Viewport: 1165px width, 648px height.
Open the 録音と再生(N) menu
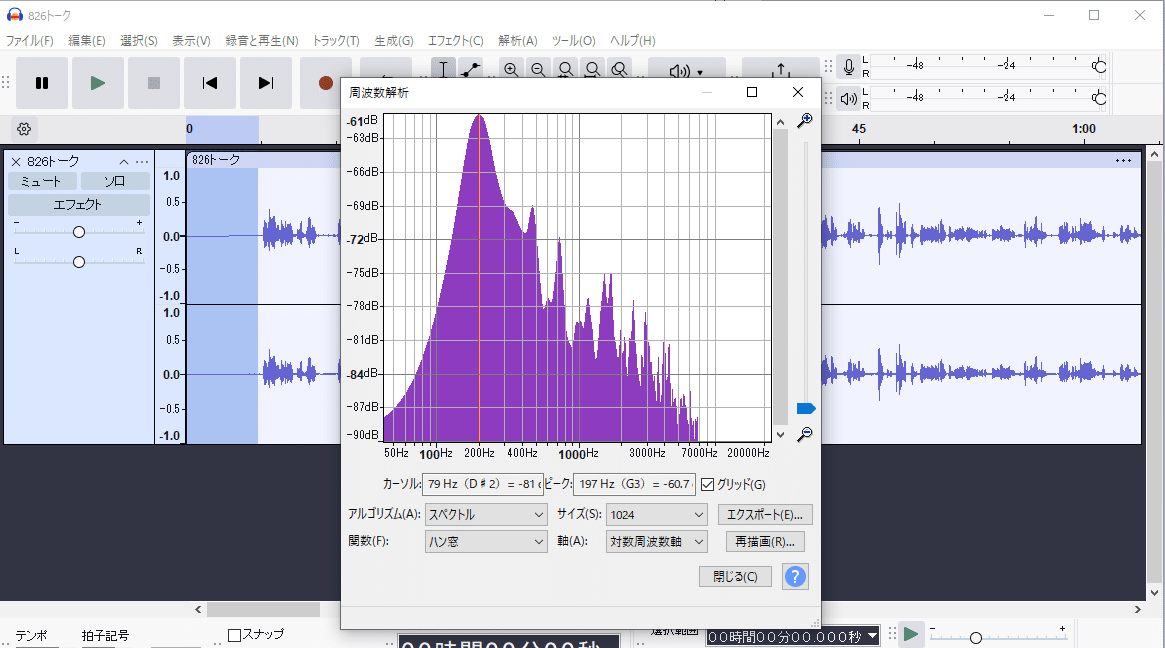262,41
